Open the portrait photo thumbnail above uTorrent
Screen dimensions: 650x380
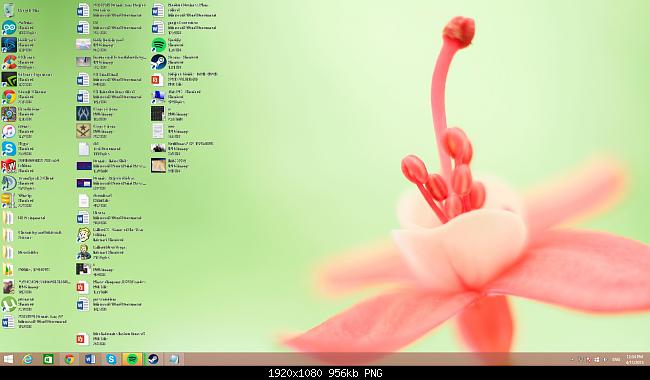(x=8, y=287)
